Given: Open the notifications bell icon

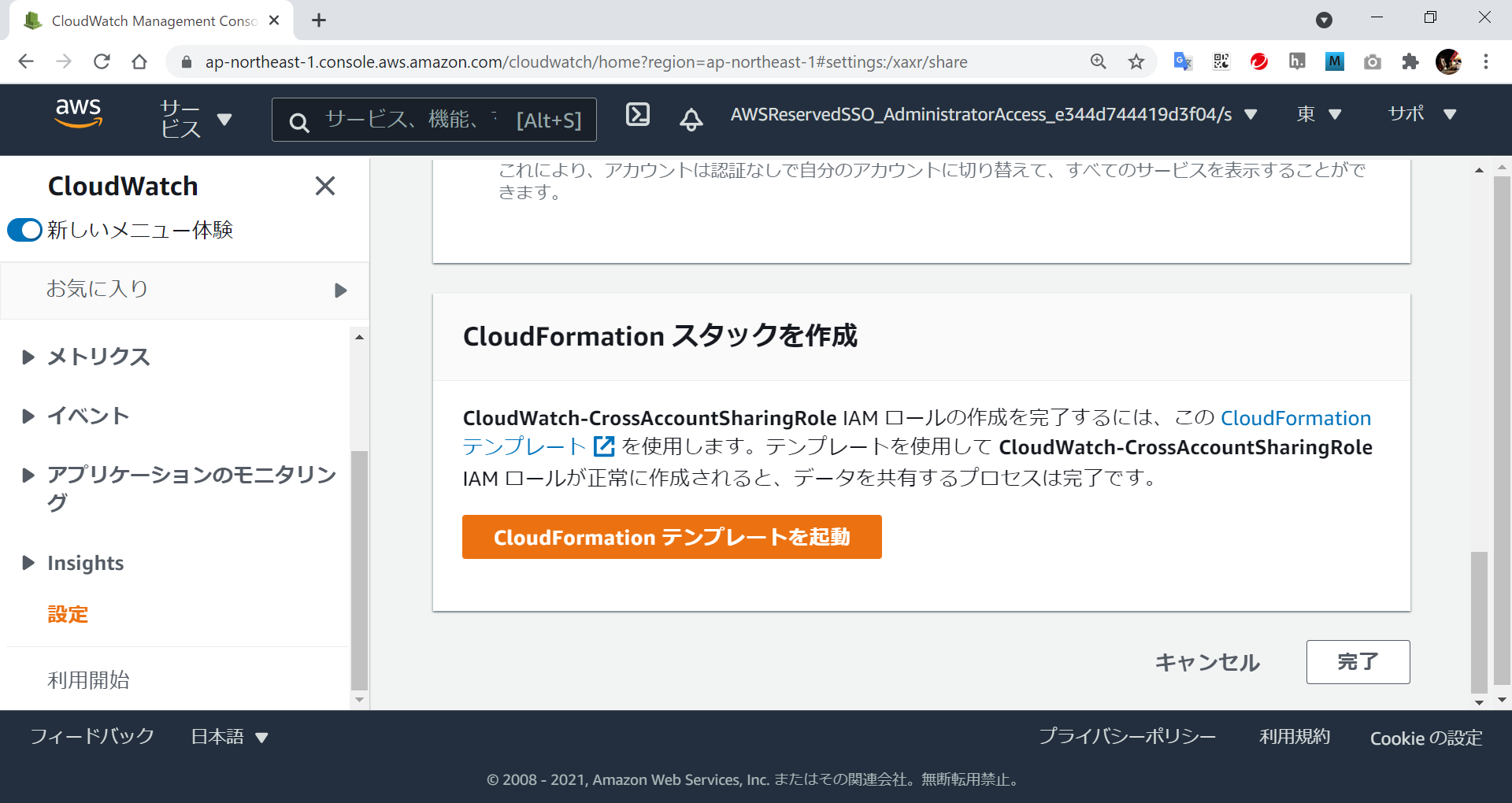Looking at the screenshot, I should pyautogui.click(x=691, y=119).
